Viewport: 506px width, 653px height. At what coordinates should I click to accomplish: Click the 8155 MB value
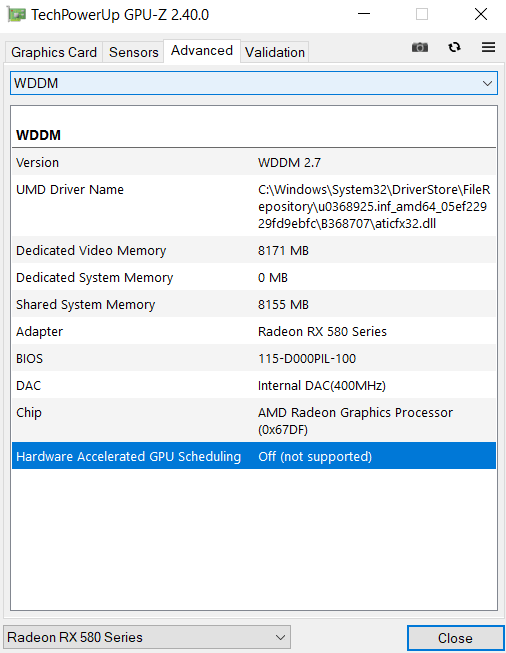tap(283, 305)
